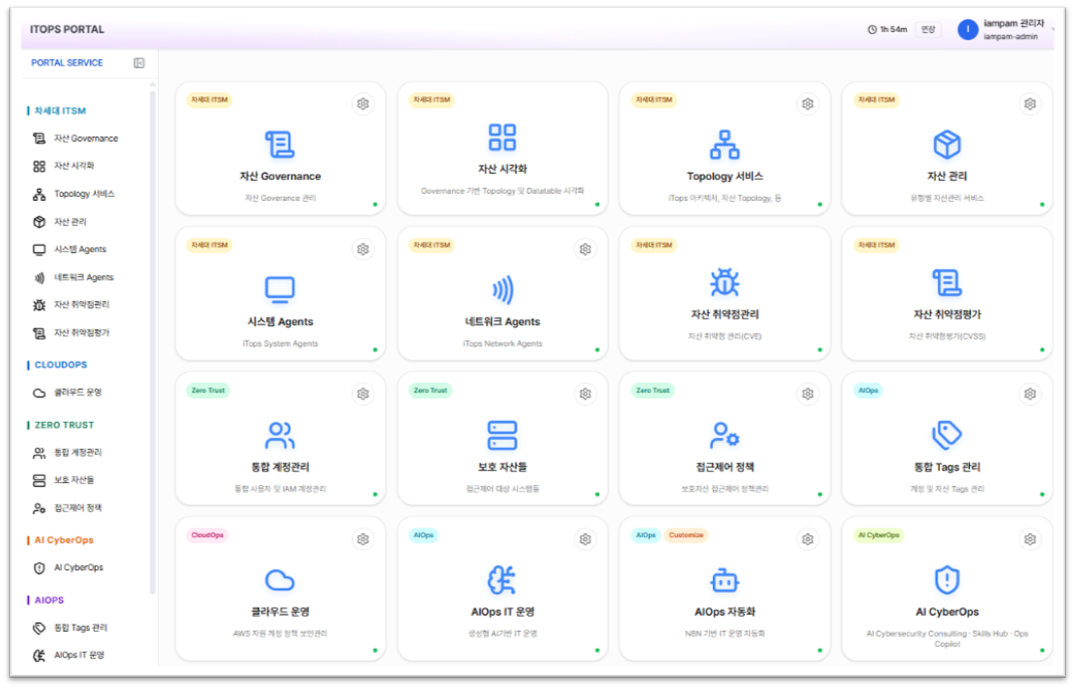
Task: Click the PORTAL SERVICE header label
Action: [x=67, y=63]
